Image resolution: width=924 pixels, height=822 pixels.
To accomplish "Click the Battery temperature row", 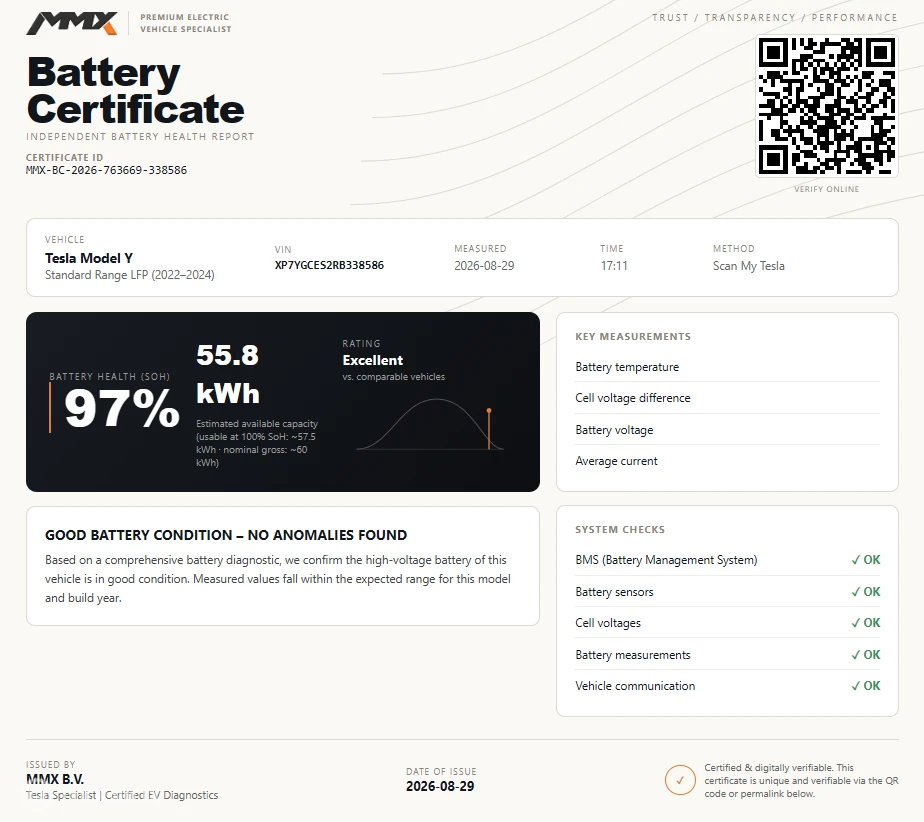I will 727,367.
